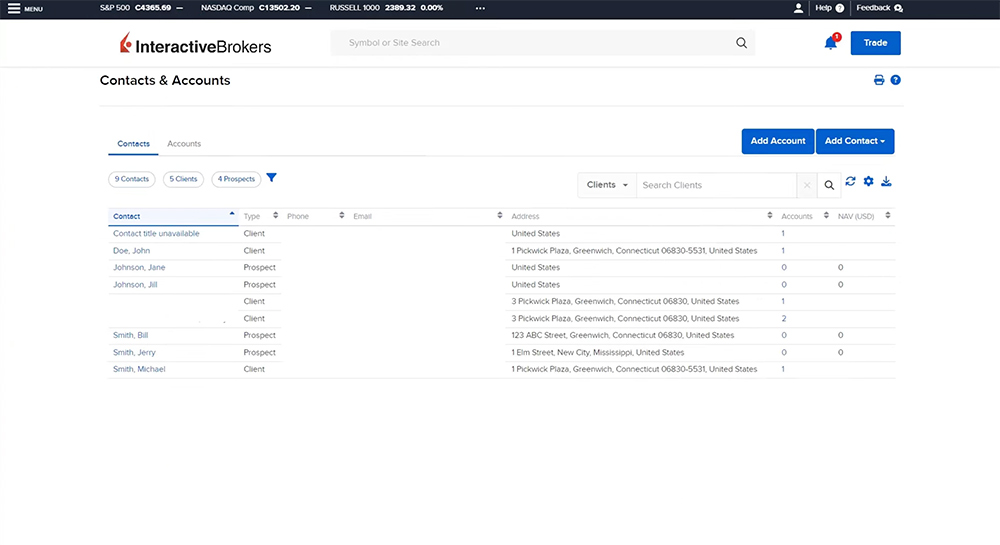Click the Add Account button

778,141
